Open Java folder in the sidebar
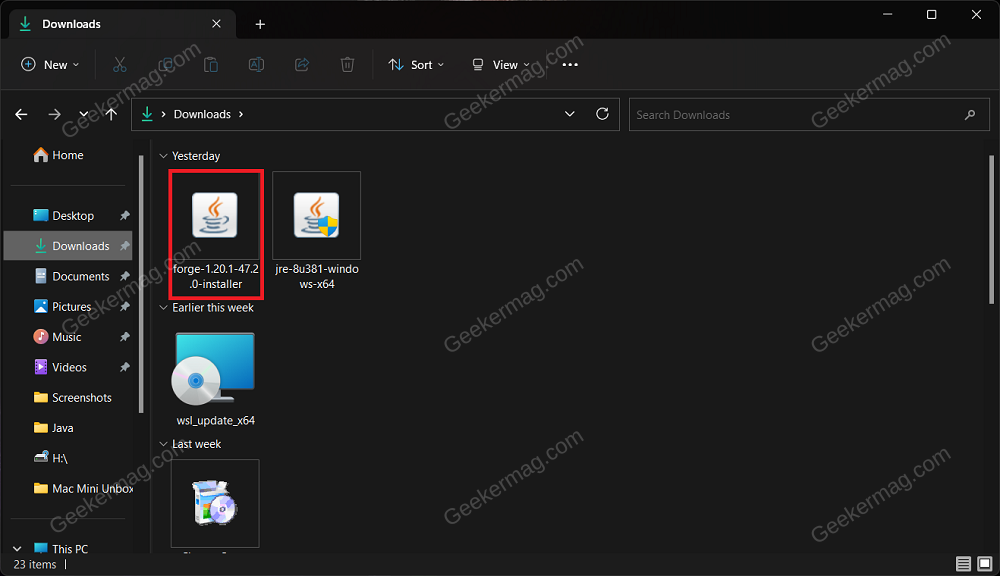Screen dimensions: 1000x576 [68, 427]
